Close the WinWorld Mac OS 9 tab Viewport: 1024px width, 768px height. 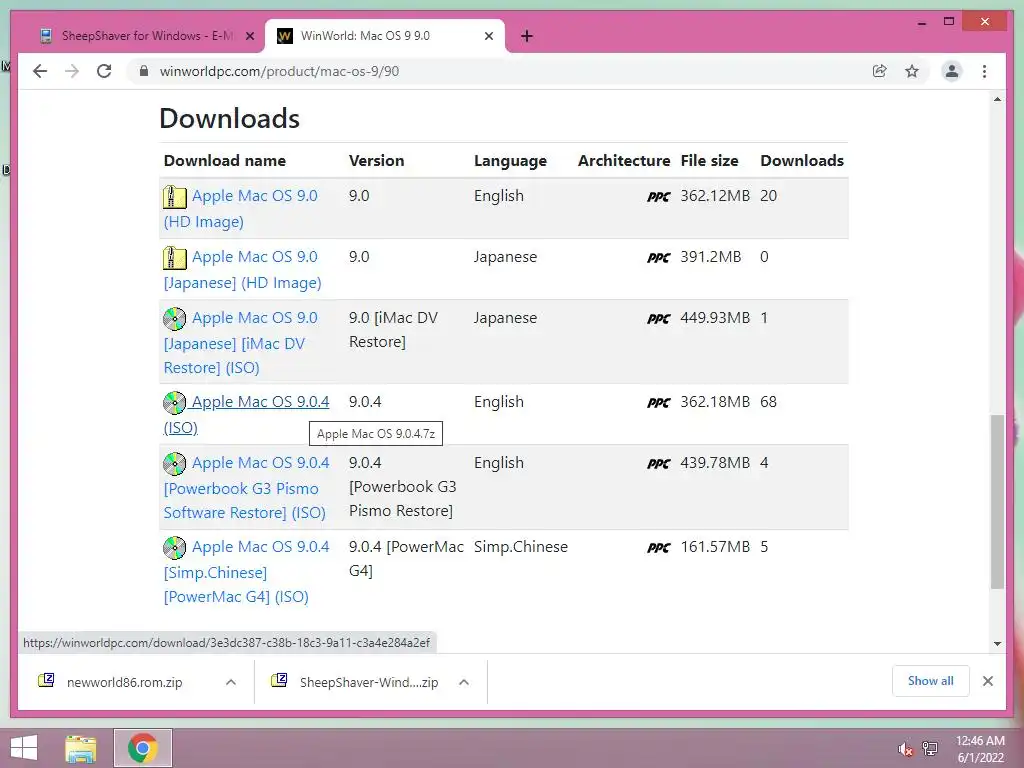click(x=488, y=37)
